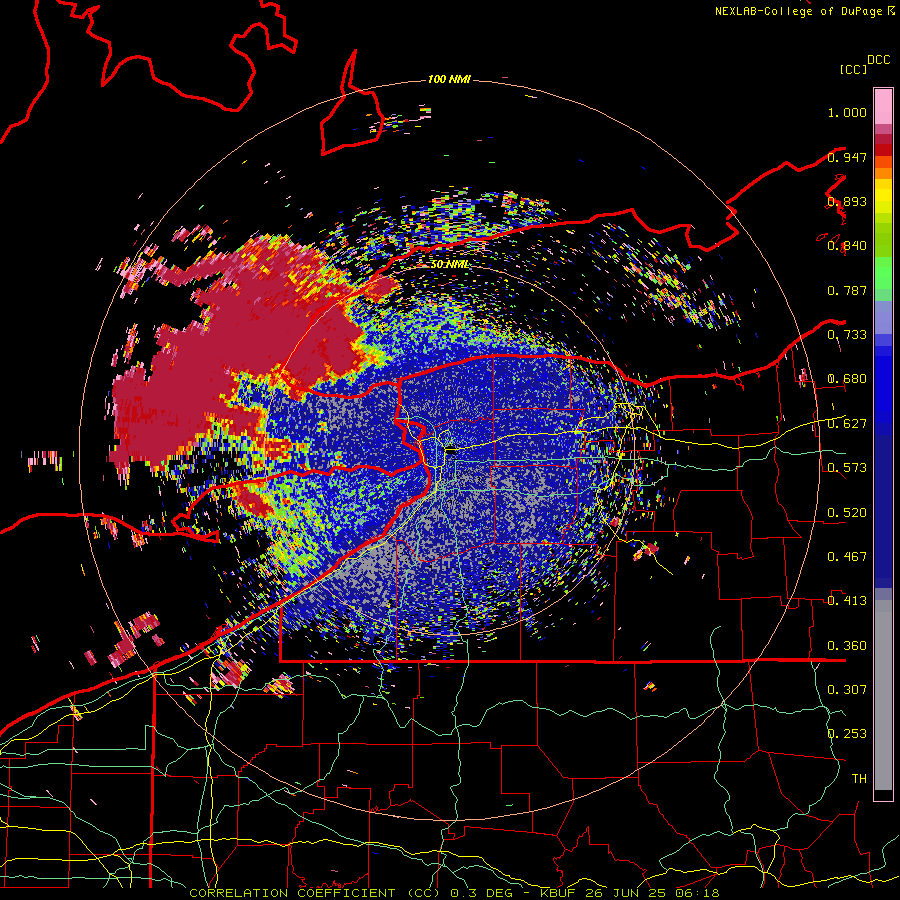Click the TH threshold label
The image size is (900, 900).
tap(859, 779)
